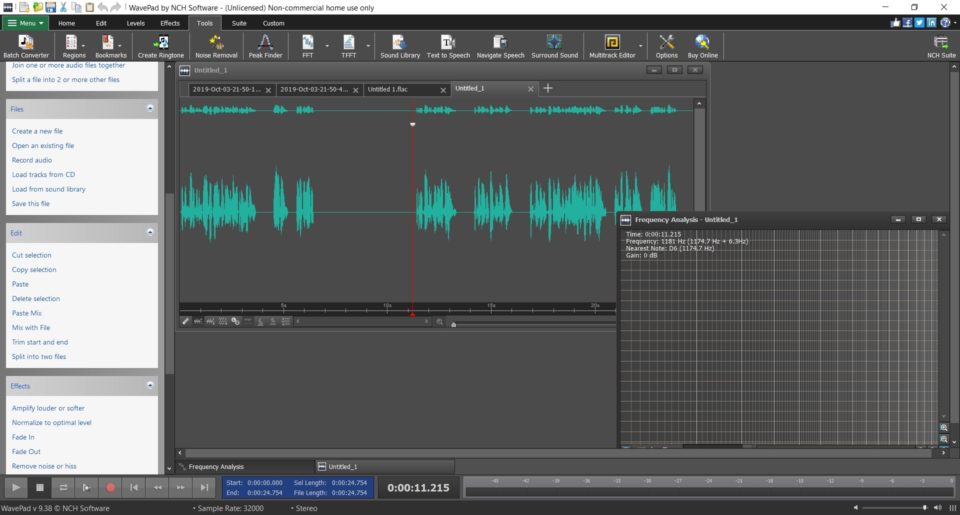
Task: Switch to the Home ribbon tab
Action: tap(67, 23)
